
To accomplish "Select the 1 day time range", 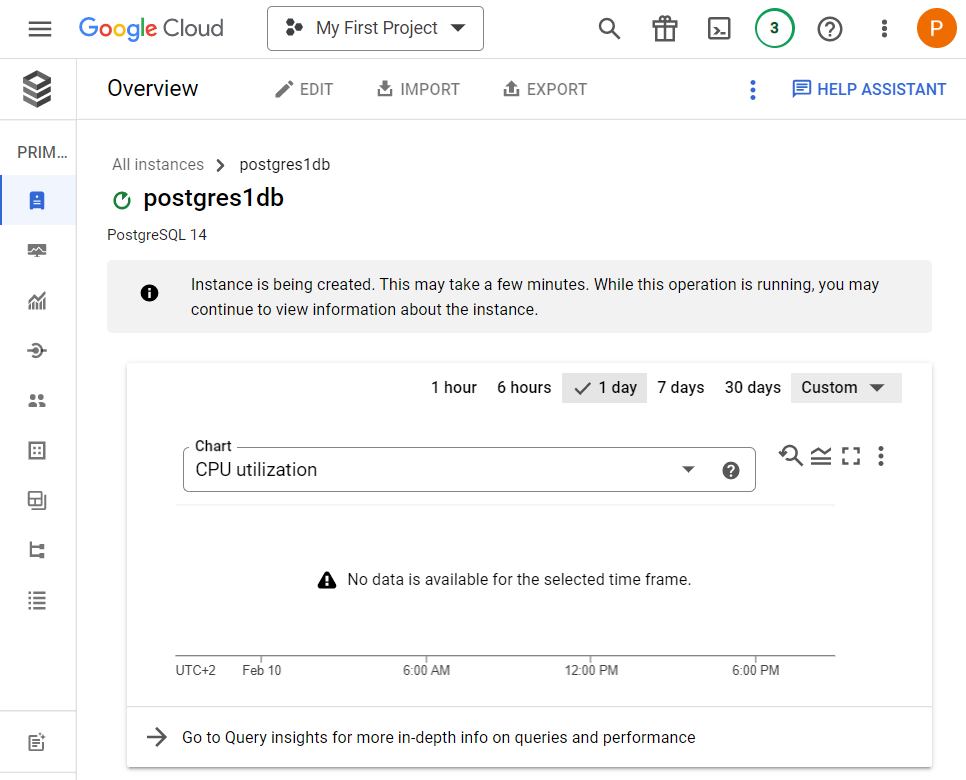I will tap(604, 388).
